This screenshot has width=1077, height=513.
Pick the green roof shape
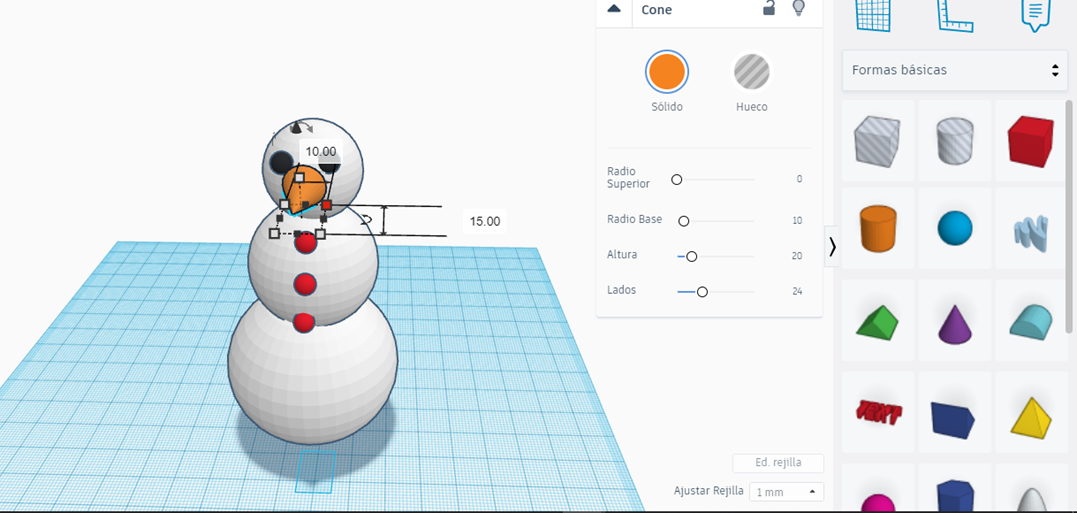point(877,321)
